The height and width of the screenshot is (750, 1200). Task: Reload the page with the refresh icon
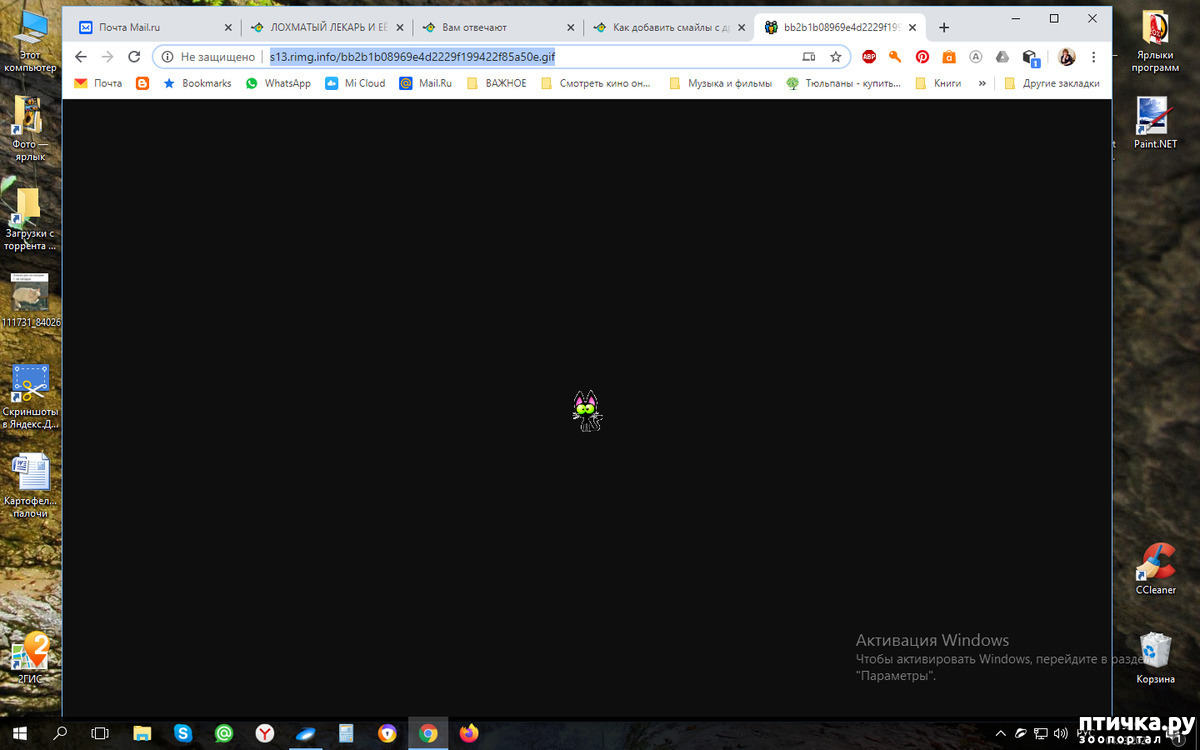click(134, 57)
